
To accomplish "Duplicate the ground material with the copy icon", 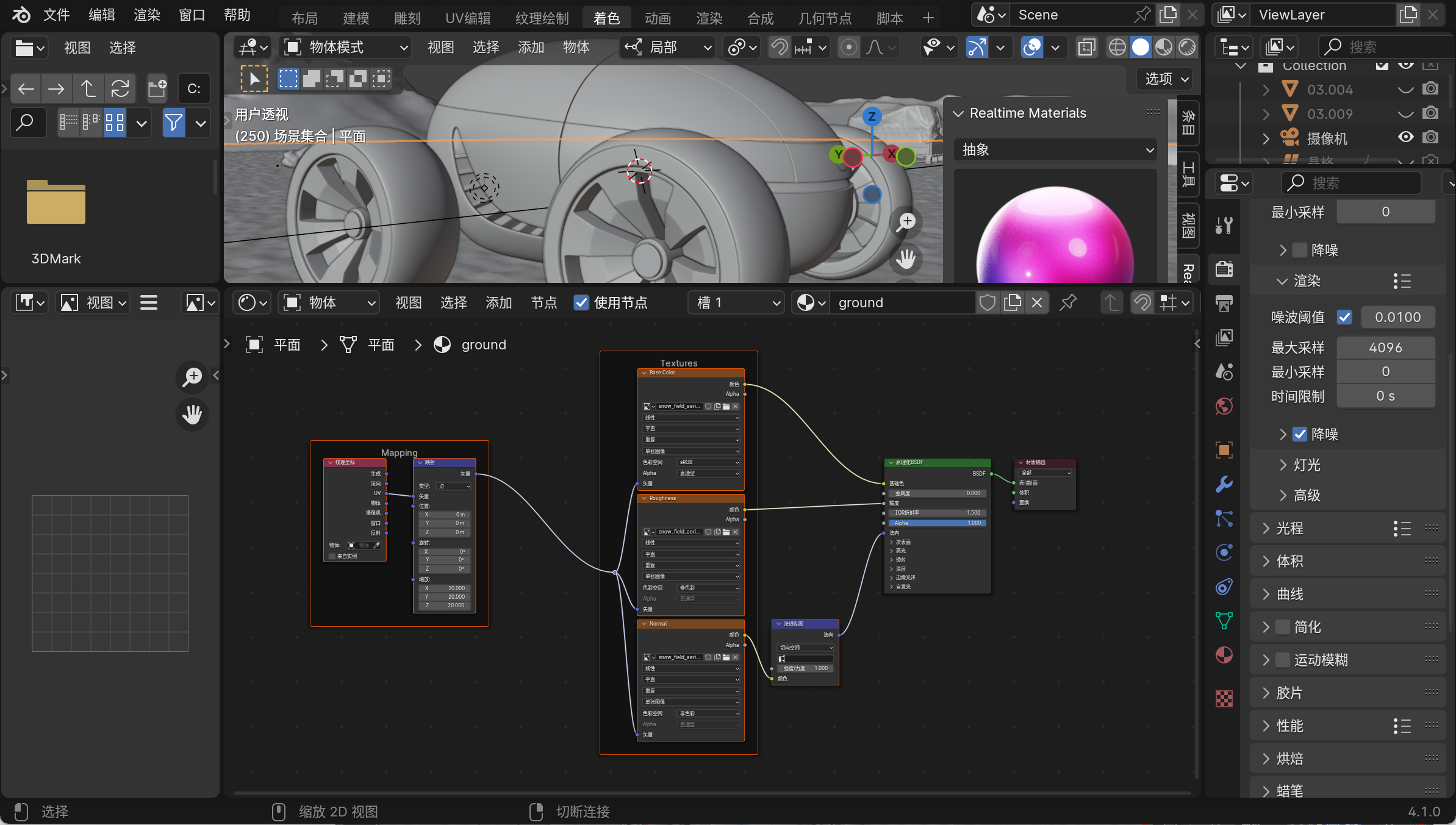I will tap(1012, 302).
